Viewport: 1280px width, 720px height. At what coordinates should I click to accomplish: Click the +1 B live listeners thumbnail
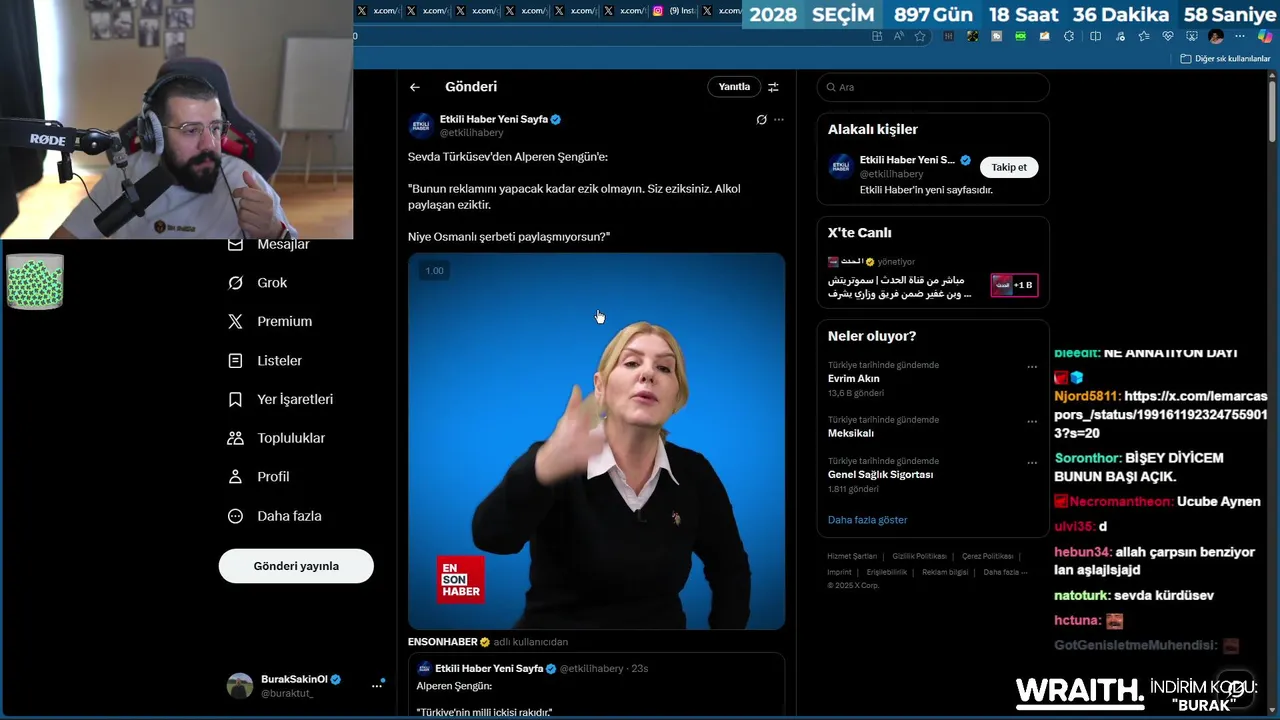pyautogui.click(x=1014, y=285)
